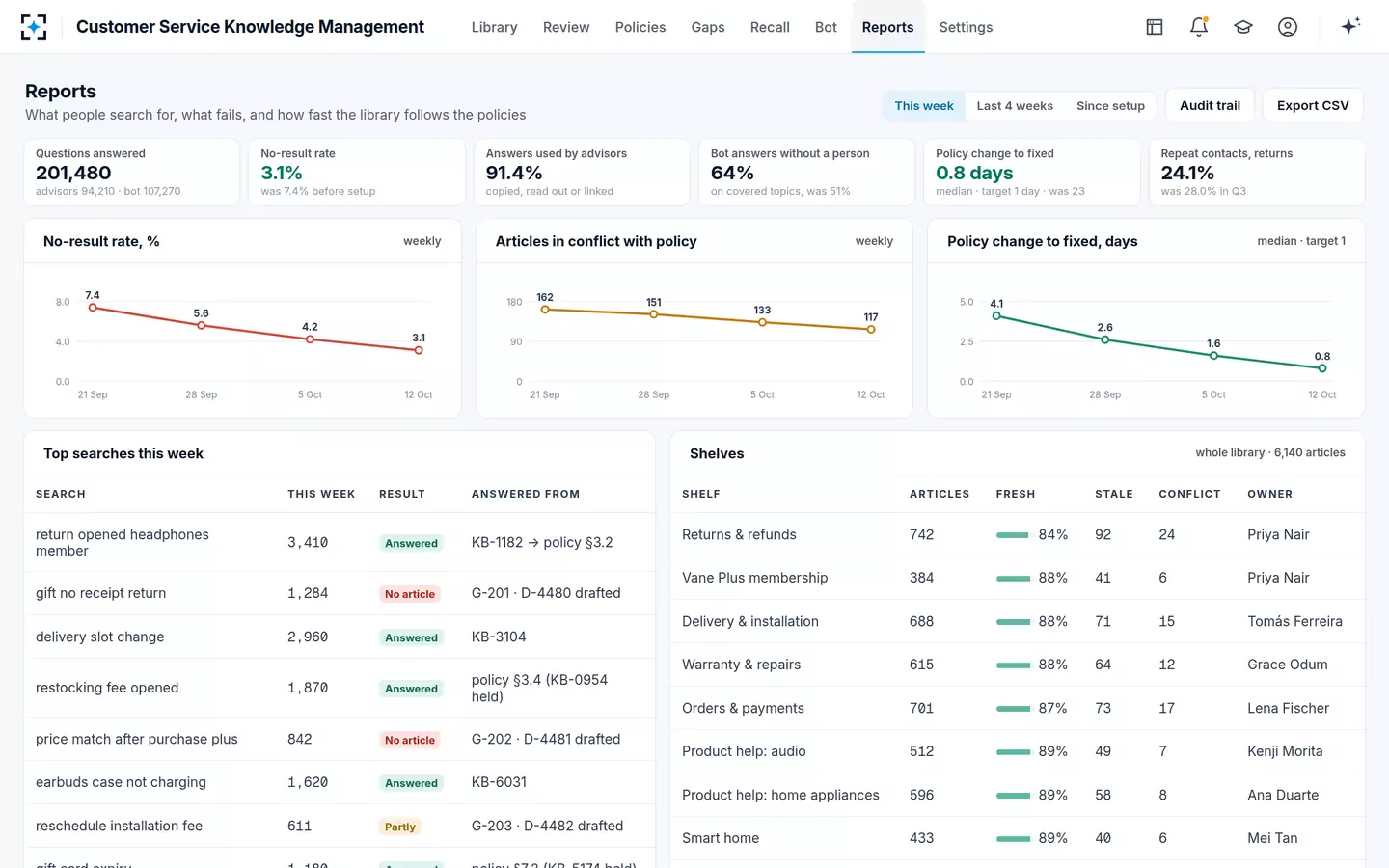Viewport: 1389px width, 868px height.
Task: Click the ARTICLES column header
Action: [940, 494]
